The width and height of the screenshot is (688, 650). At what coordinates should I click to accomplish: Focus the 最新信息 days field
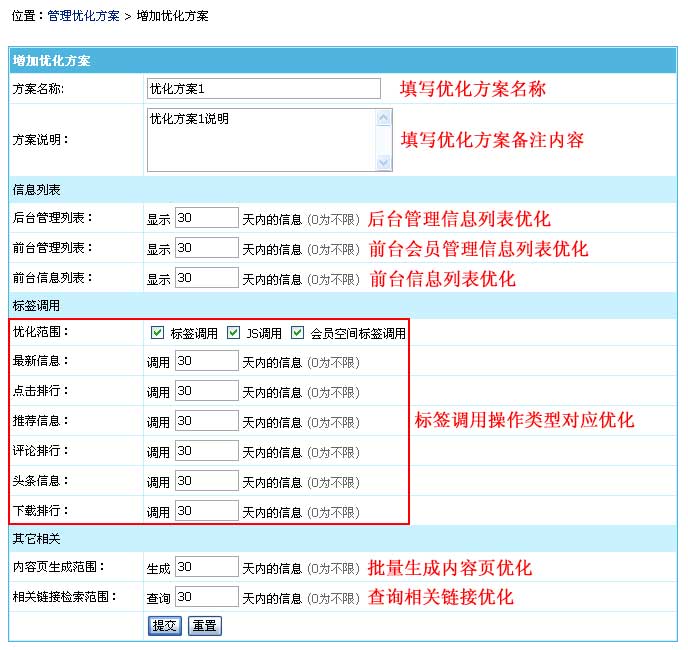pos(206,362)
